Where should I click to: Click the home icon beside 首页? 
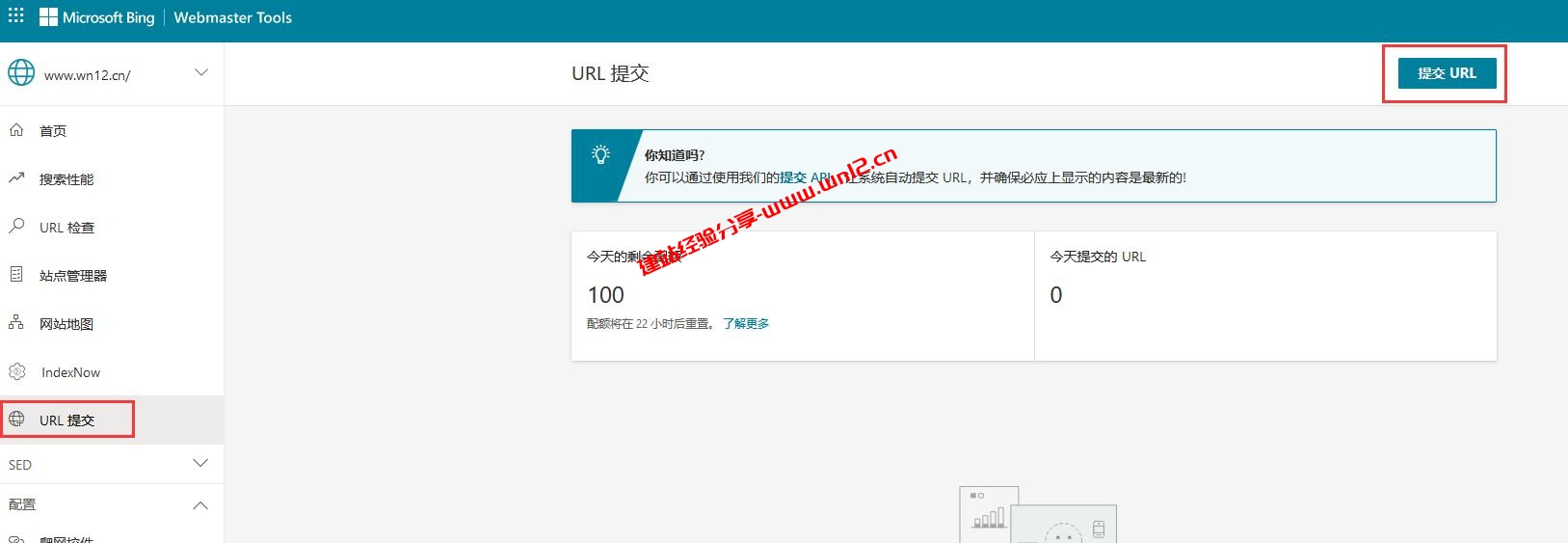coord(16,130)
